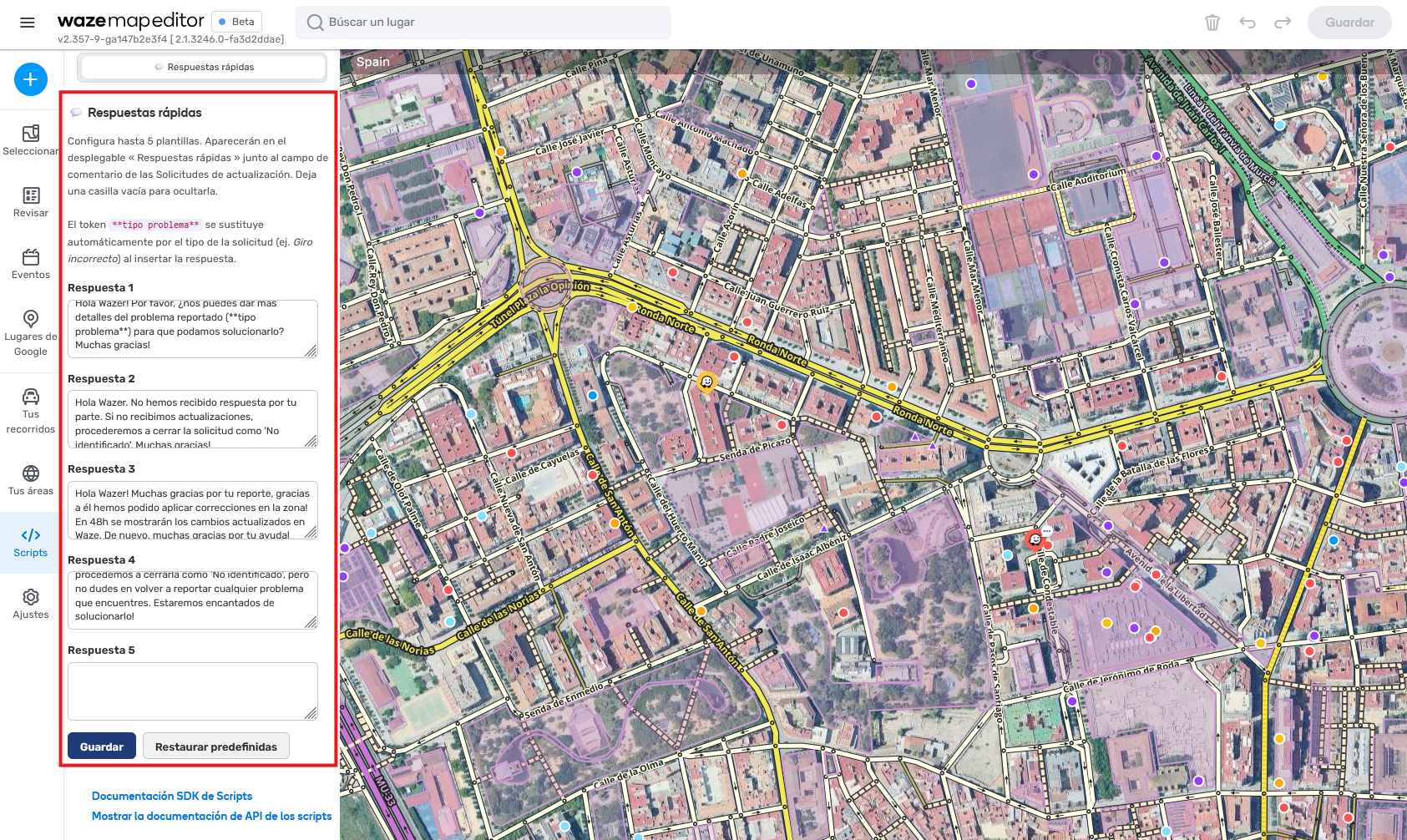1407x840 pixels.
Task: Click the Calle José Javier street label
Action: 569,142
